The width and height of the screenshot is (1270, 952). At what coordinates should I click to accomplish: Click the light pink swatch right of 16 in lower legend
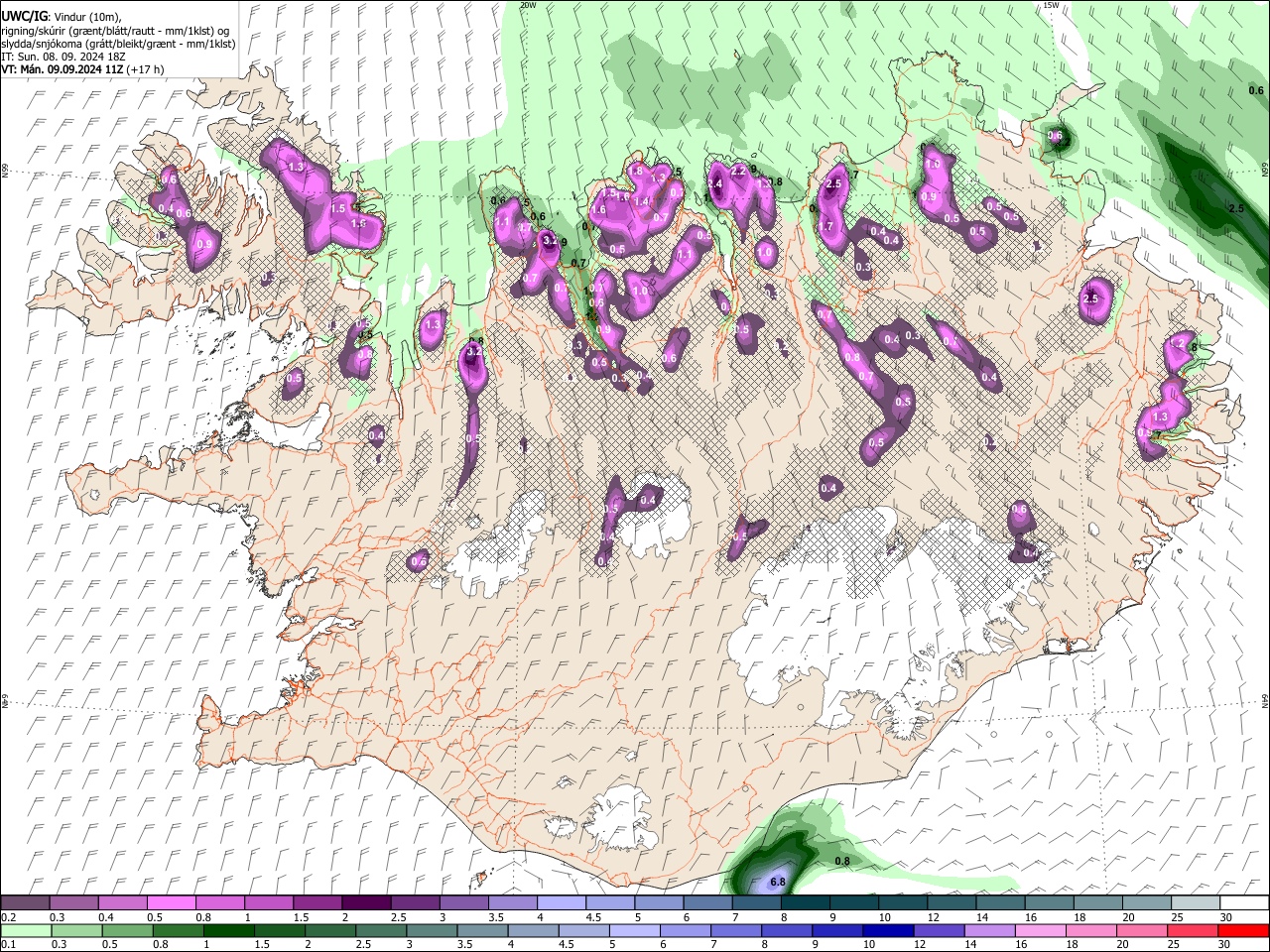pyautogui.click(x=1040, y=930)
